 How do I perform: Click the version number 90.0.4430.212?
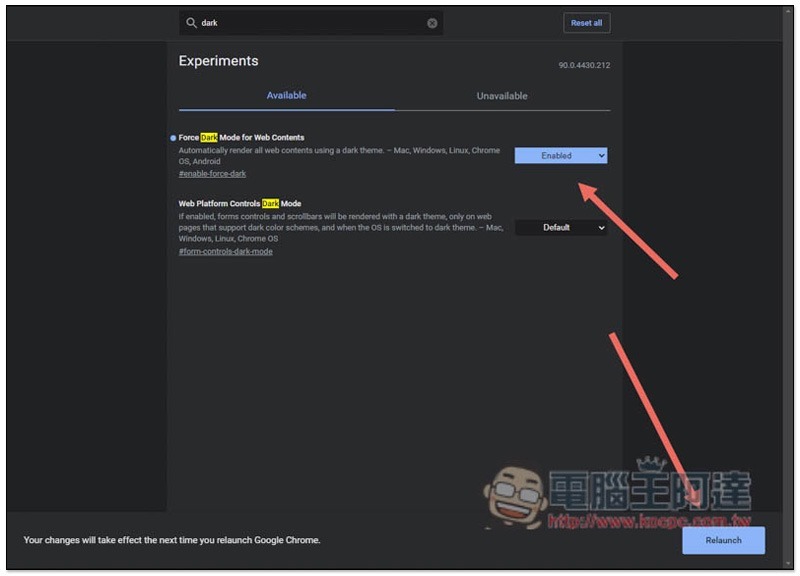click(584, 65)
